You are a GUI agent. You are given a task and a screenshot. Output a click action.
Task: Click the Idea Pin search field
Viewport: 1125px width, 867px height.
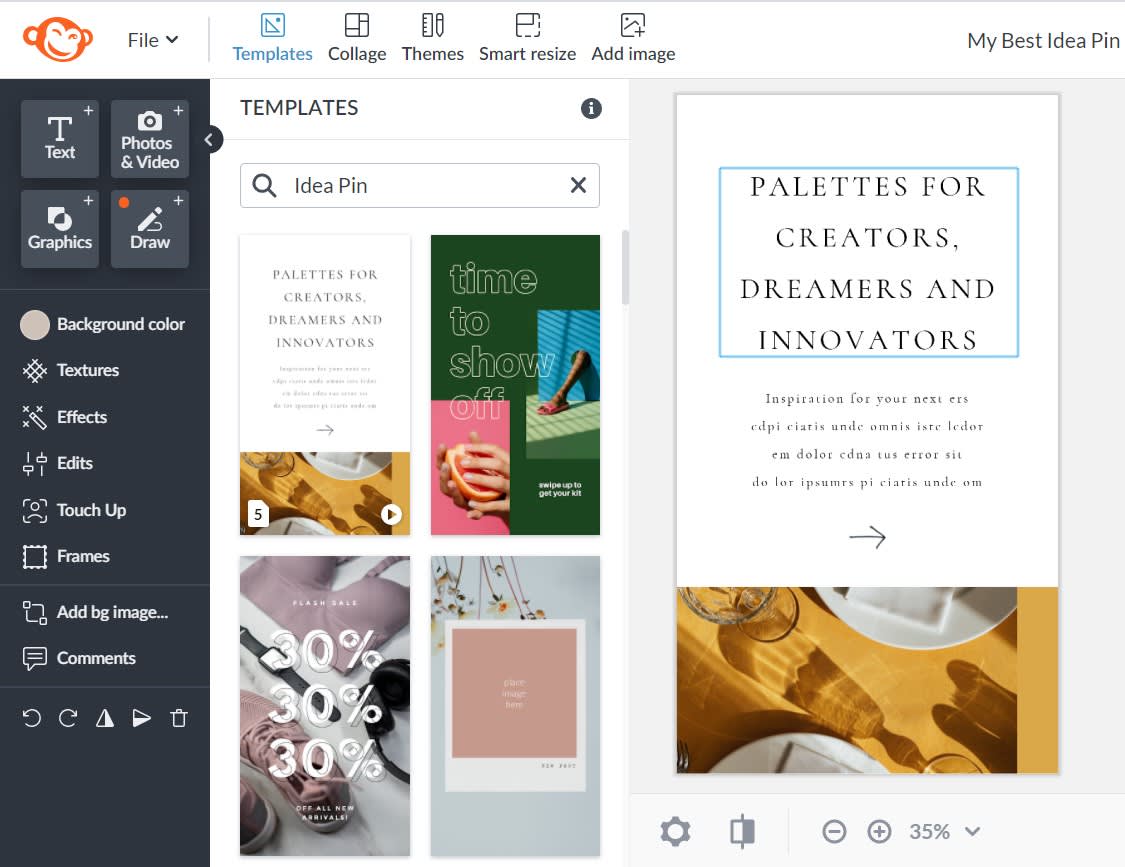[x=420, y=186]
